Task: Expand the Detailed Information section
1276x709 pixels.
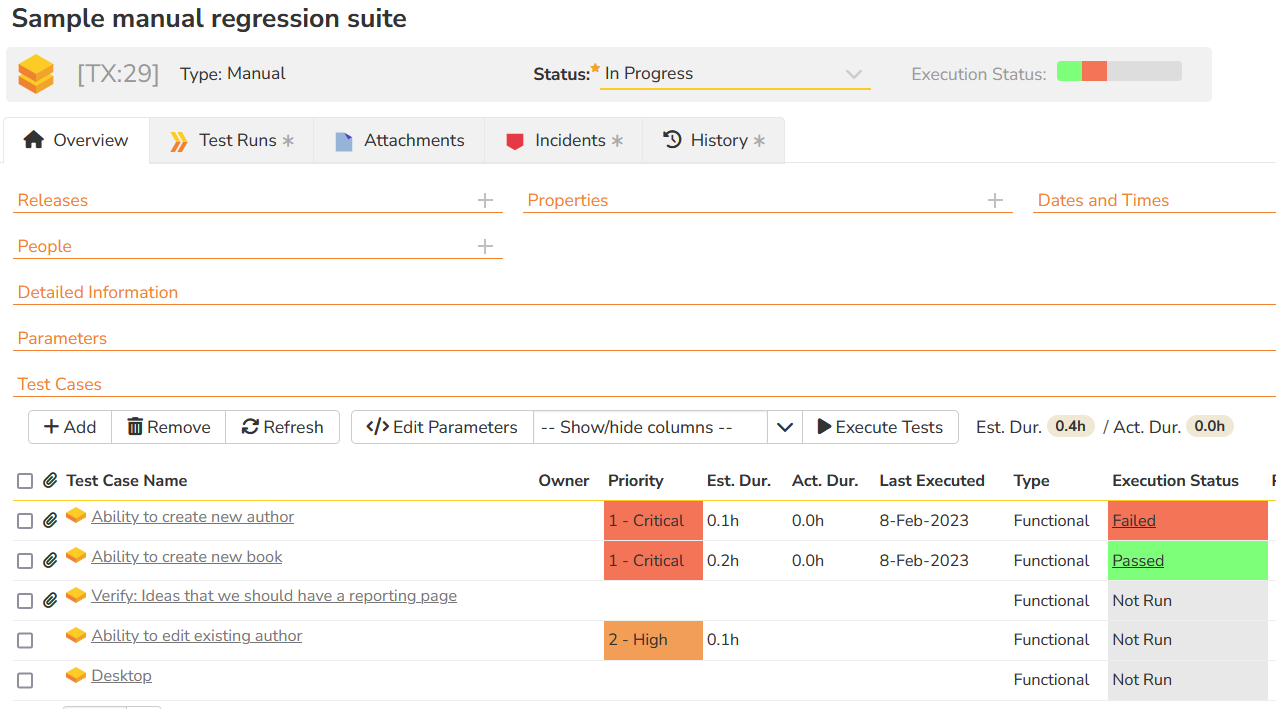Action: tap(98, 293)
